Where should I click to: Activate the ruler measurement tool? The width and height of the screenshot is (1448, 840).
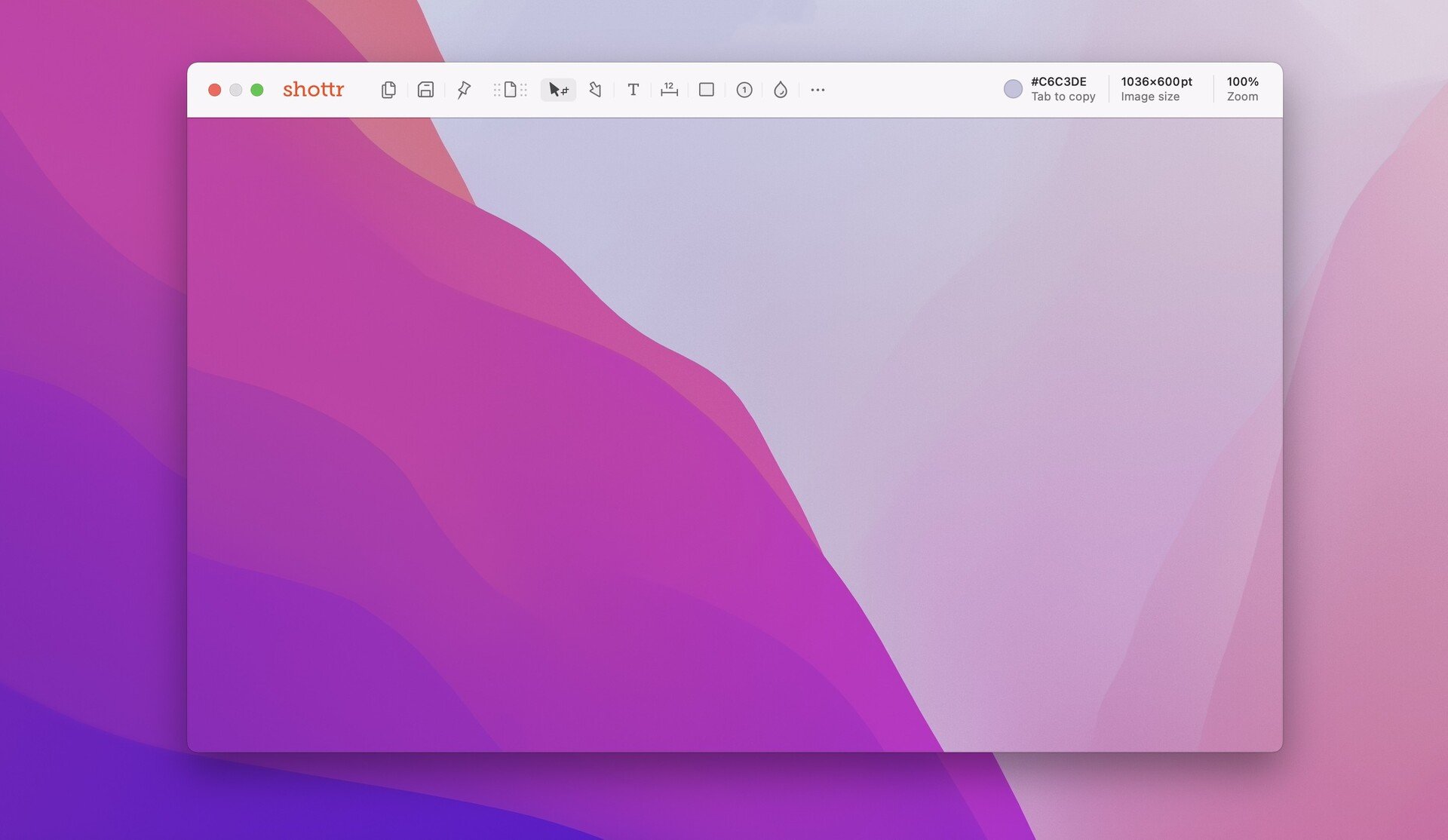pos(669,90)
